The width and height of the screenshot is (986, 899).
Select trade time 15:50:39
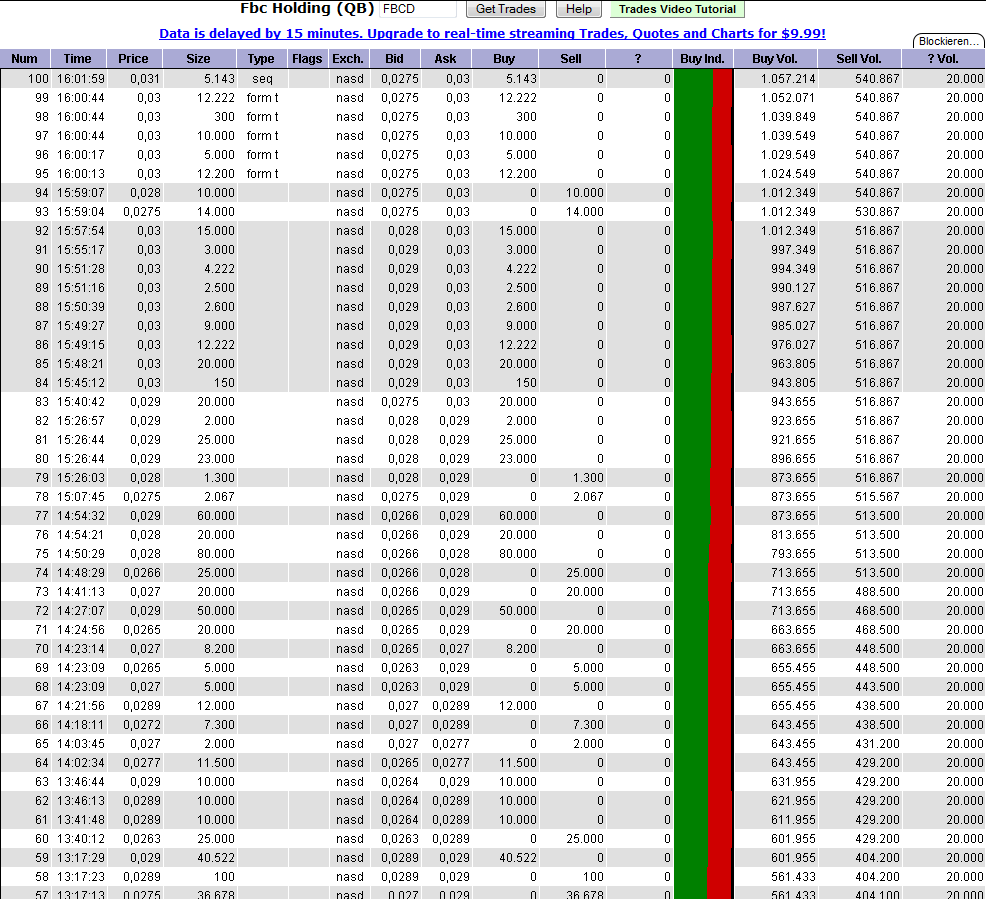(81, 307)
